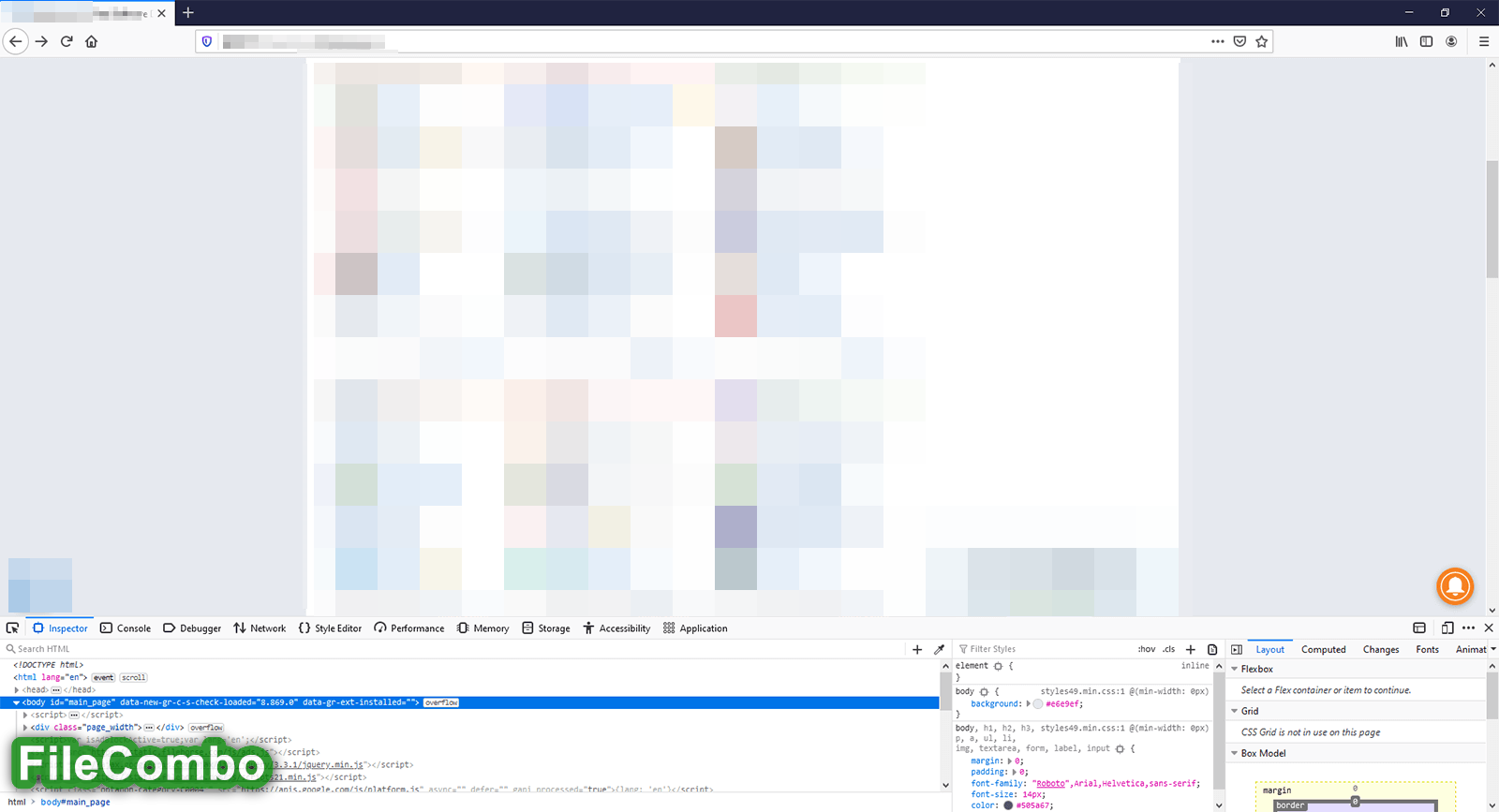
Task: Open the Accessibility tab
Action: (x=616, y=628)
